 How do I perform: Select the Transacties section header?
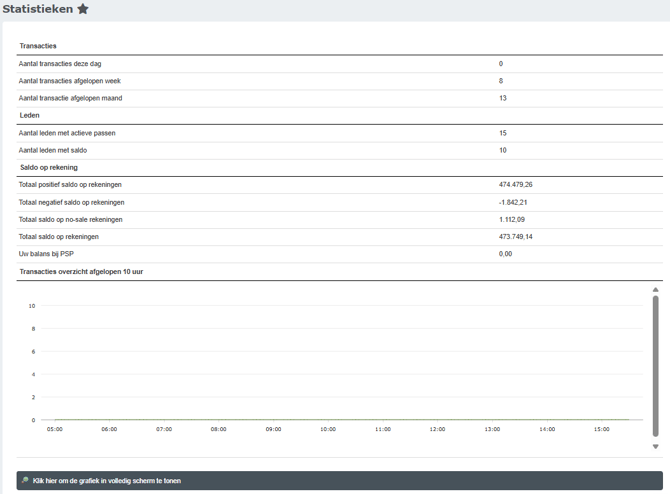pyautogui.click(x=38, y=46)
